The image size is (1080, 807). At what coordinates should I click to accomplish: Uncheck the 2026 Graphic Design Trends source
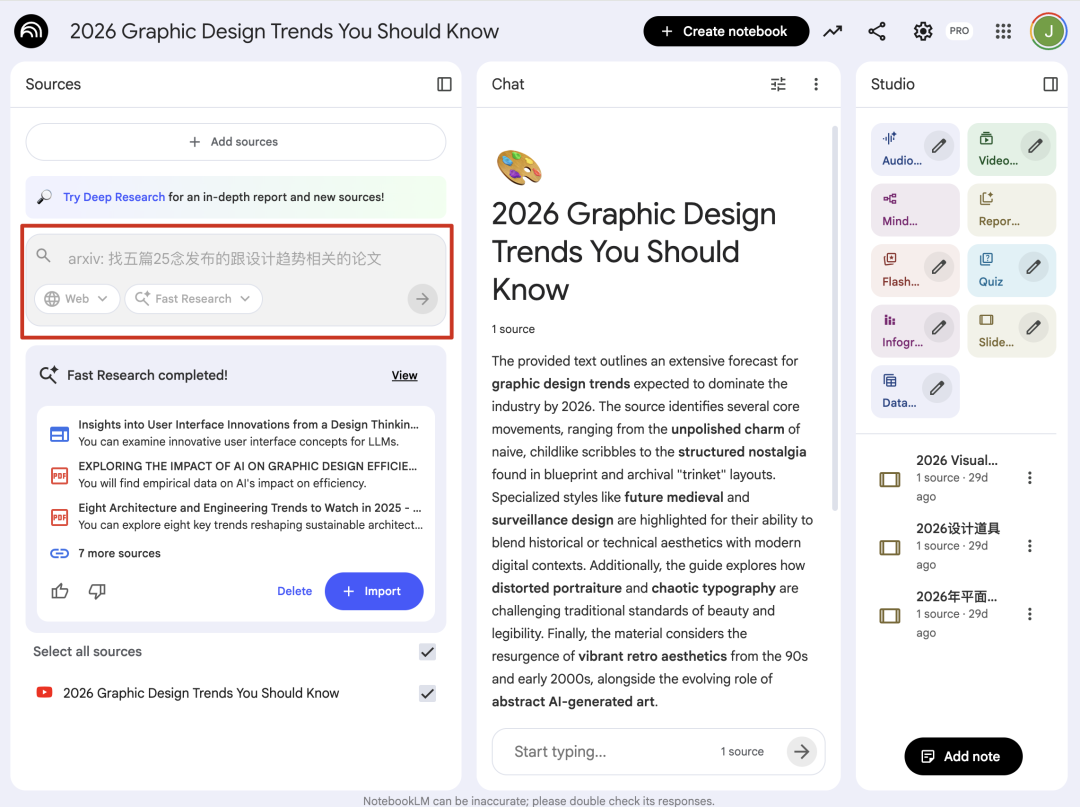[427, 693]
